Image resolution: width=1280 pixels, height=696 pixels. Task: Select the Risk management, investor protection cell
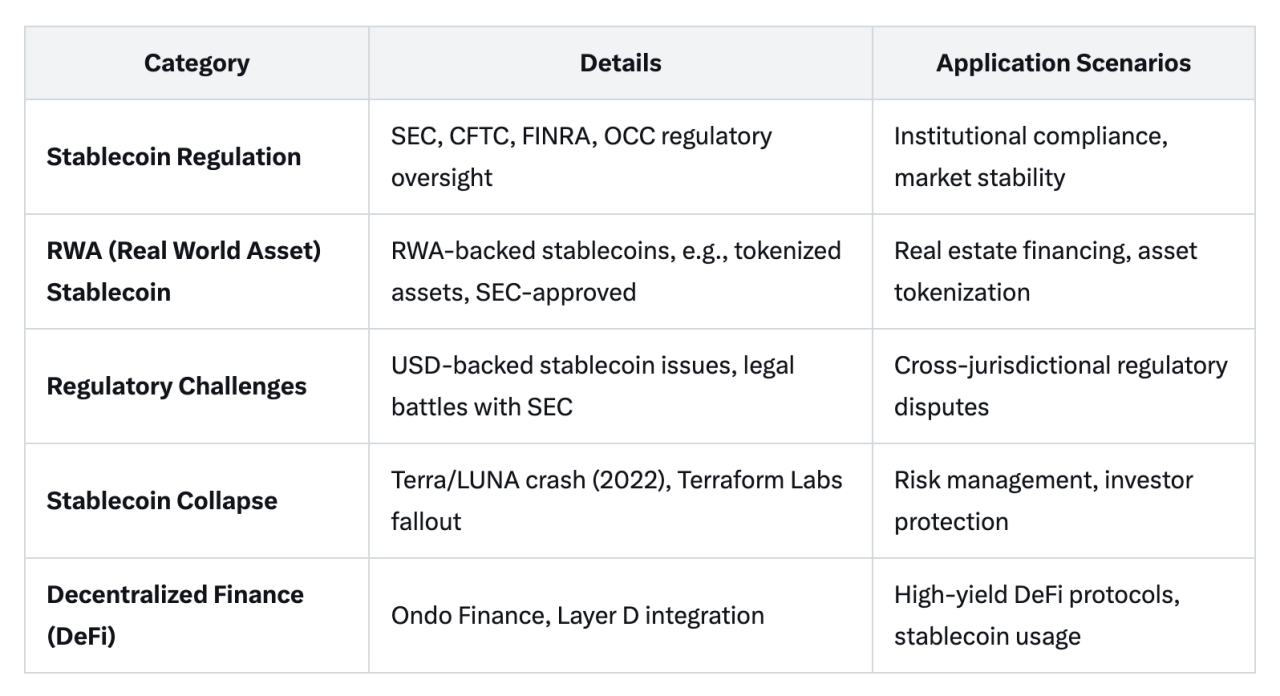(1043, 501)
